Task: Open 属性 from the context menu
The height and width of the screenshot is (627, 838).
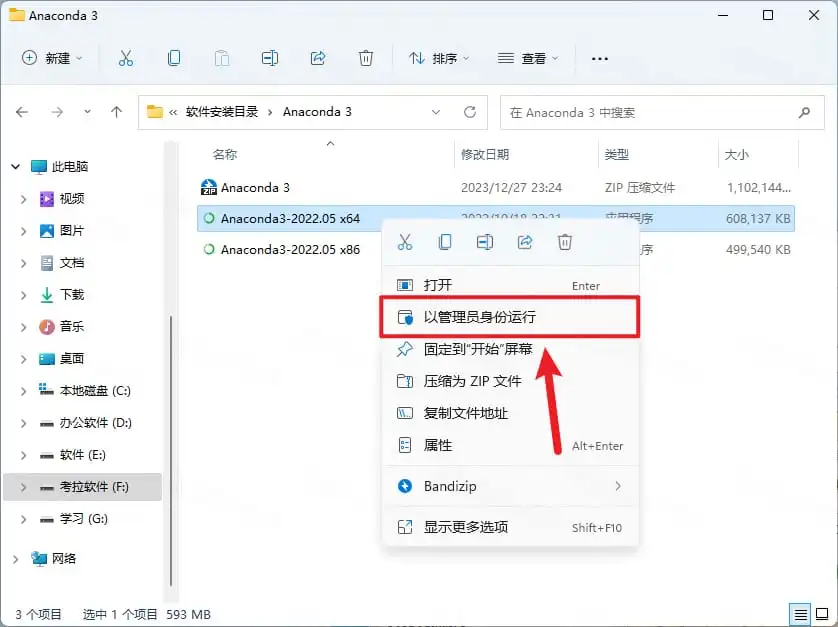Action: point(511,445)
